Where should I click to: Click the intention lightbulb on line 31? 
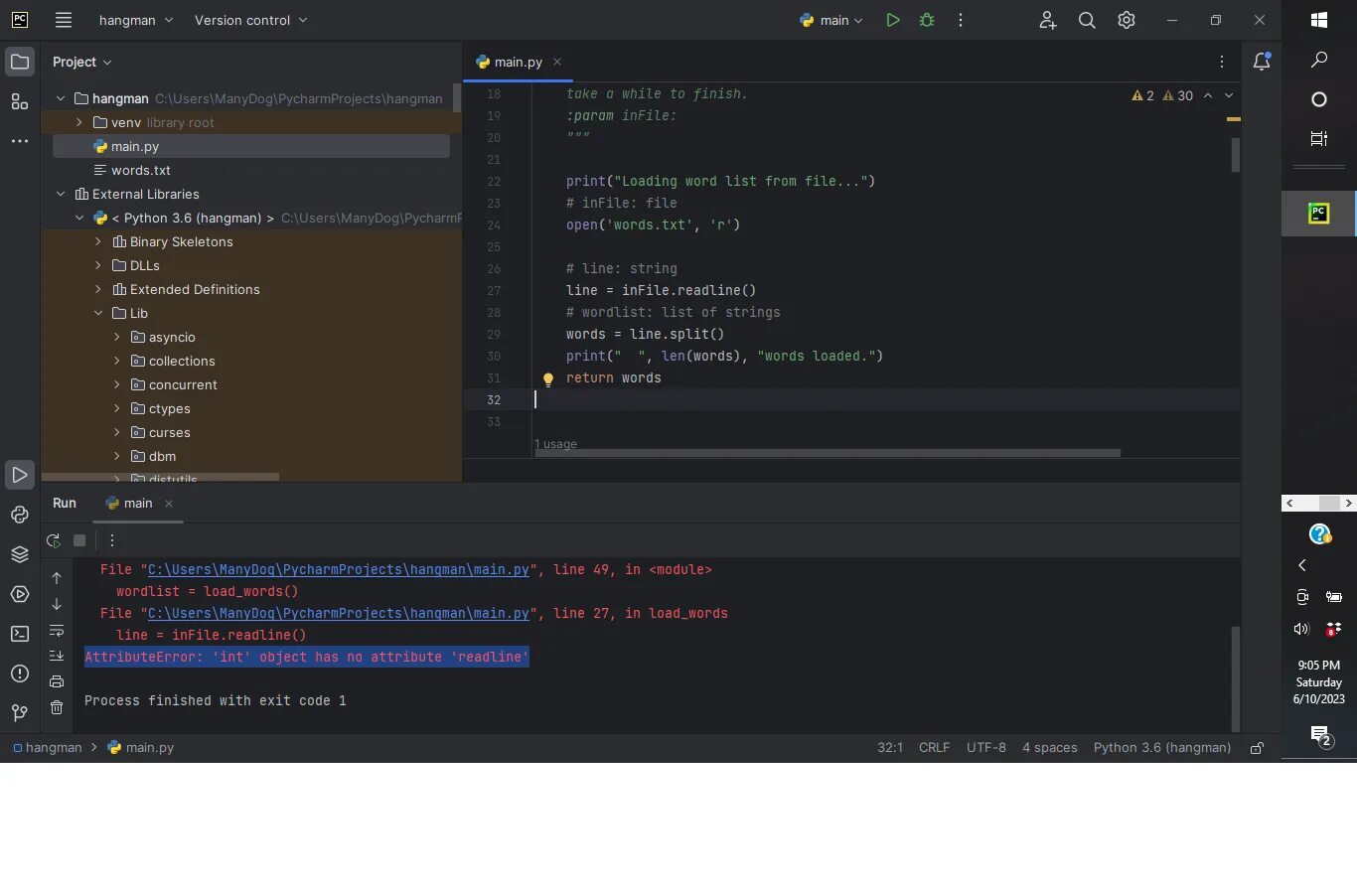(x=547, y=378)
